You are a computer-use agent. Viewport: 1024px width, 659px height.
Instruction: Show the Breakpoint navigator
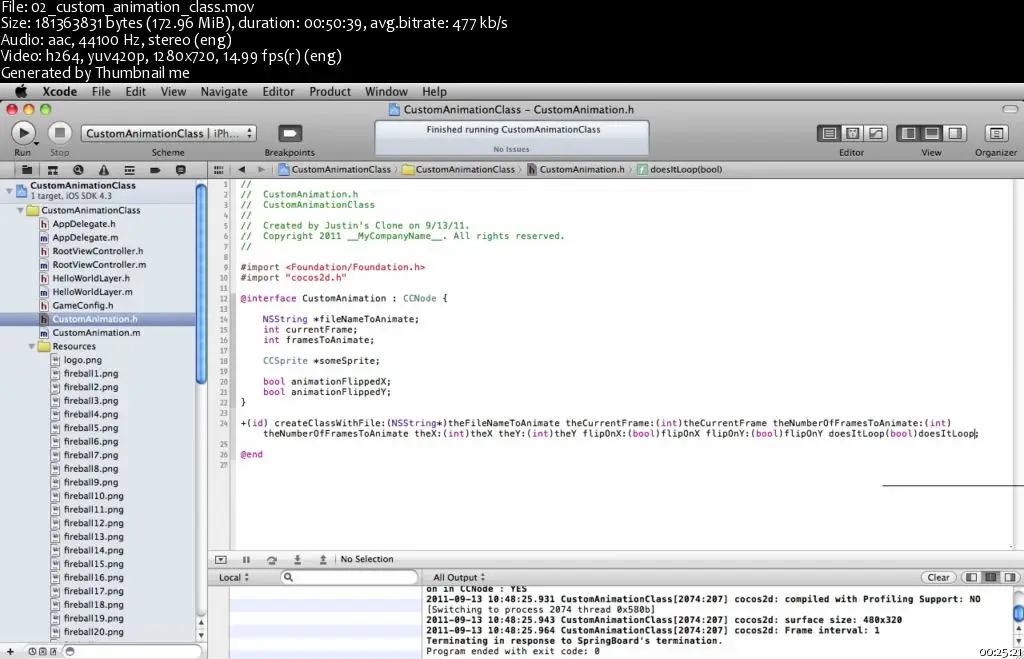pos(155,170)
